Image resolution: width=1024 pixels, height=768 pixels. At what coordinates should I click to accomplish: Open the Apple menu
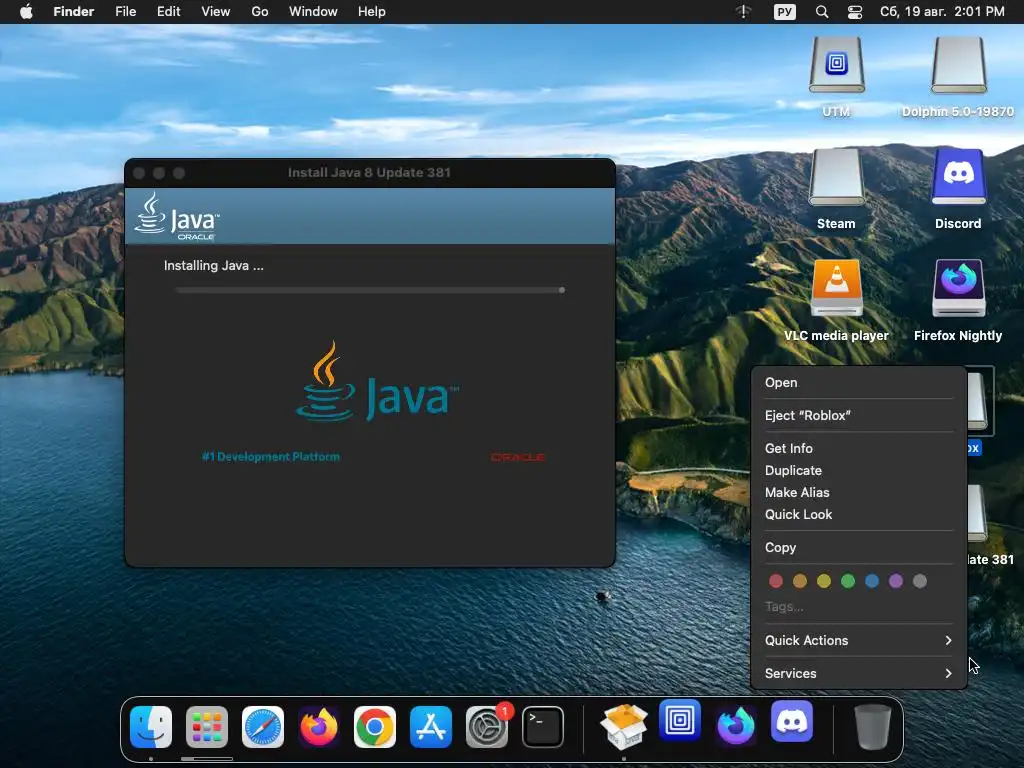(26, 12)
